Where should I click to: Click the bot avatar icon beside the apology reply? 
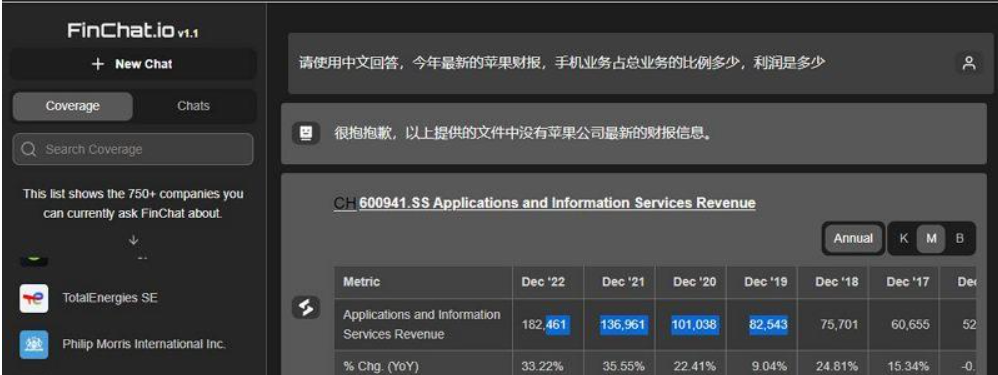[x=306, y=133]
